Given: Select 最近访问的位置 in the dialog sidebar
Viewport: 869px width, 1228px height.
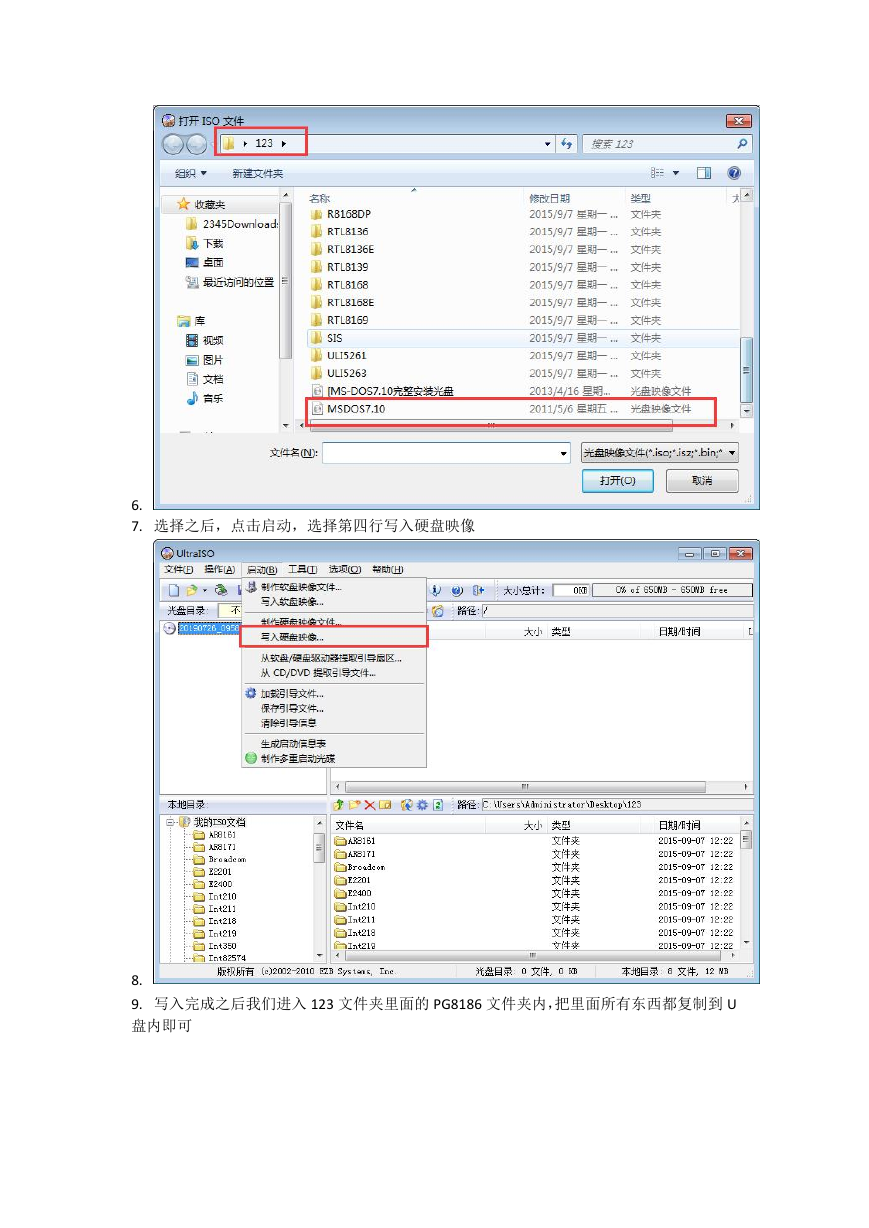Looking at the screenshot, I should pos(229,283).
